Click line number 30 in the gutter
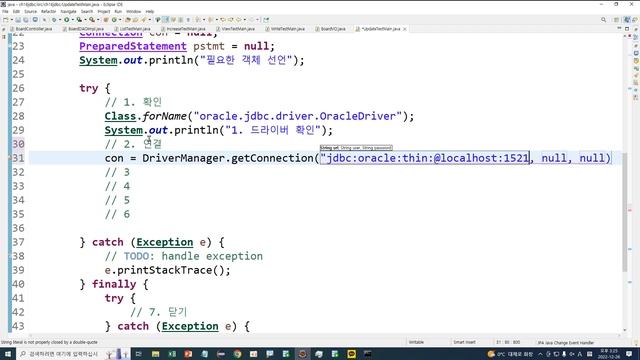The width and height of the screenshot is (640, 360). [18, 144]
